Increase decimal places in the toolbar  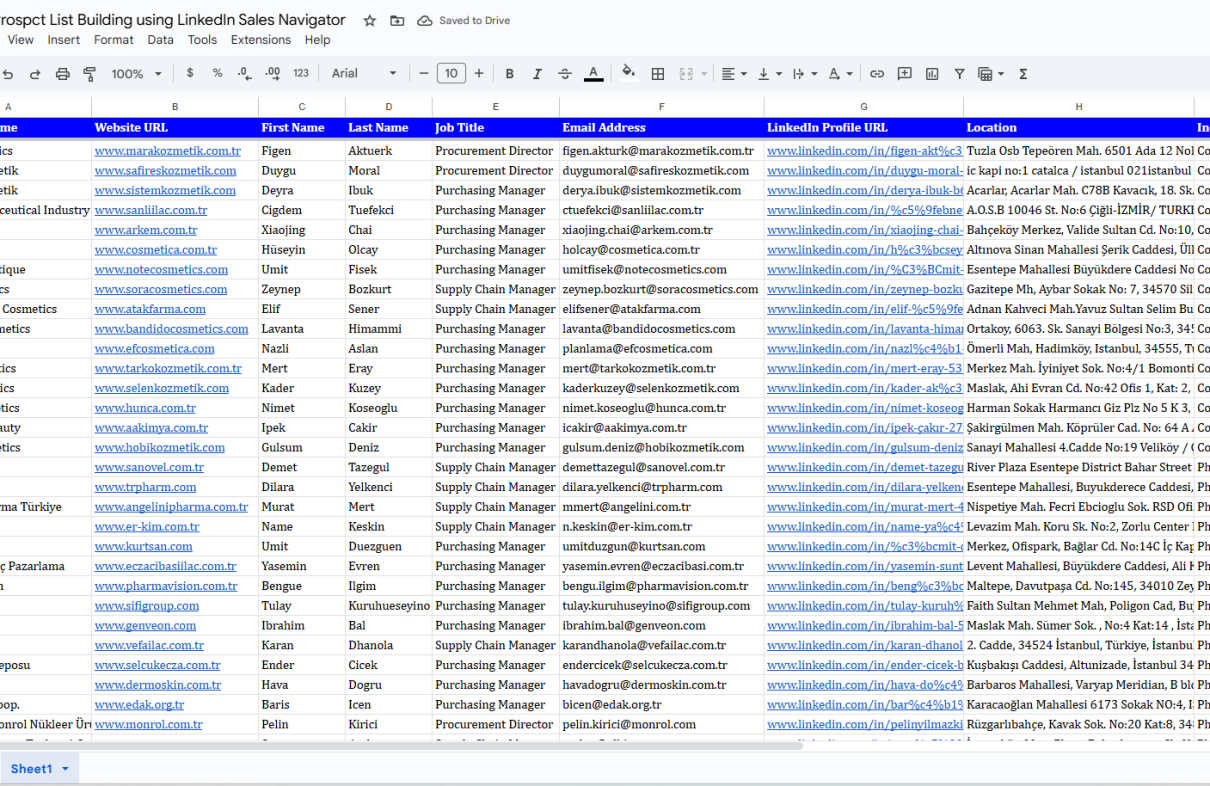pyautogui.click(x=272, y=73)
